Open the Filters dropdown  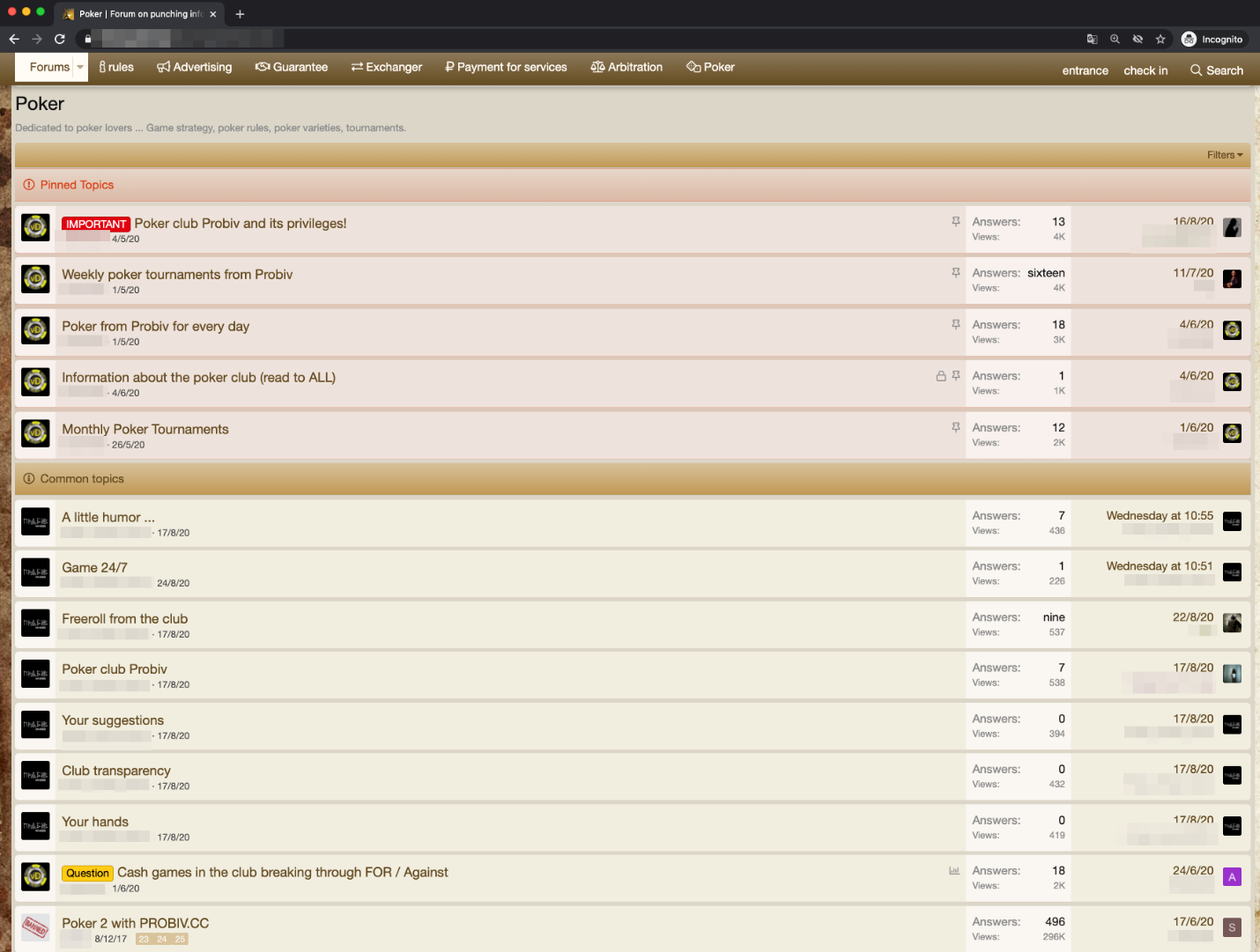(1225, 155)
